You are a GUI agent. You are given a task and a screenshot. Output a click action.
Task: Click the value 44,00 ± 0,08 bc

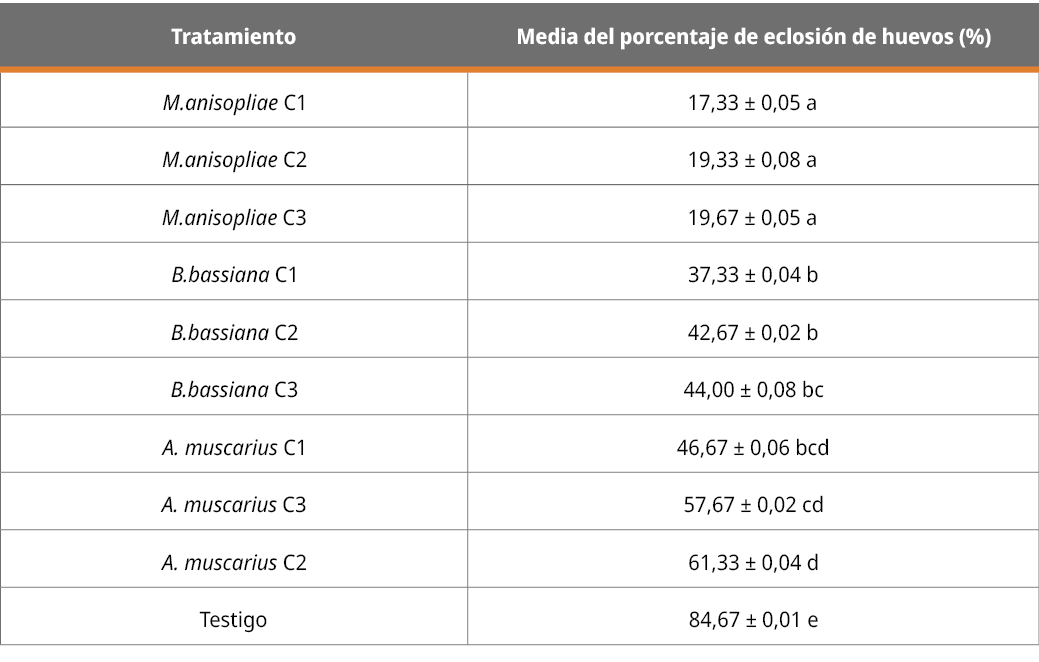pyautogui.click(x=753, y=390)
